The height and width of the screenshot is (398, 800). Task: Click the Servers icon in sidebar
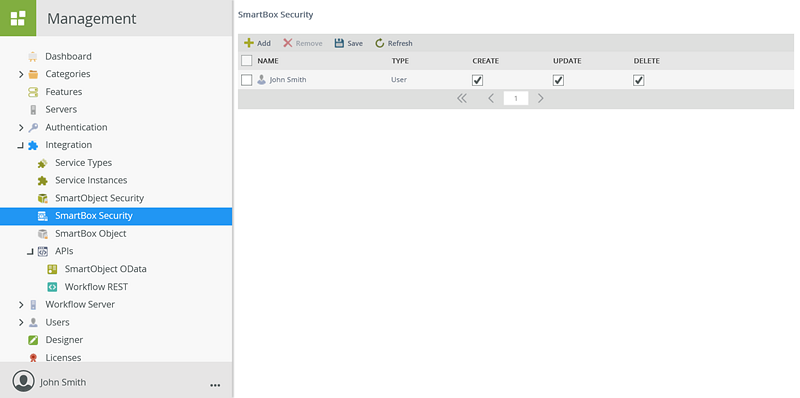coord(33,109)
